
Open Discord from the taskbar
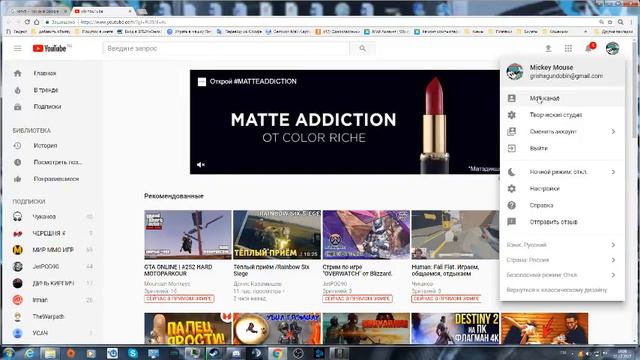(236, 353)
